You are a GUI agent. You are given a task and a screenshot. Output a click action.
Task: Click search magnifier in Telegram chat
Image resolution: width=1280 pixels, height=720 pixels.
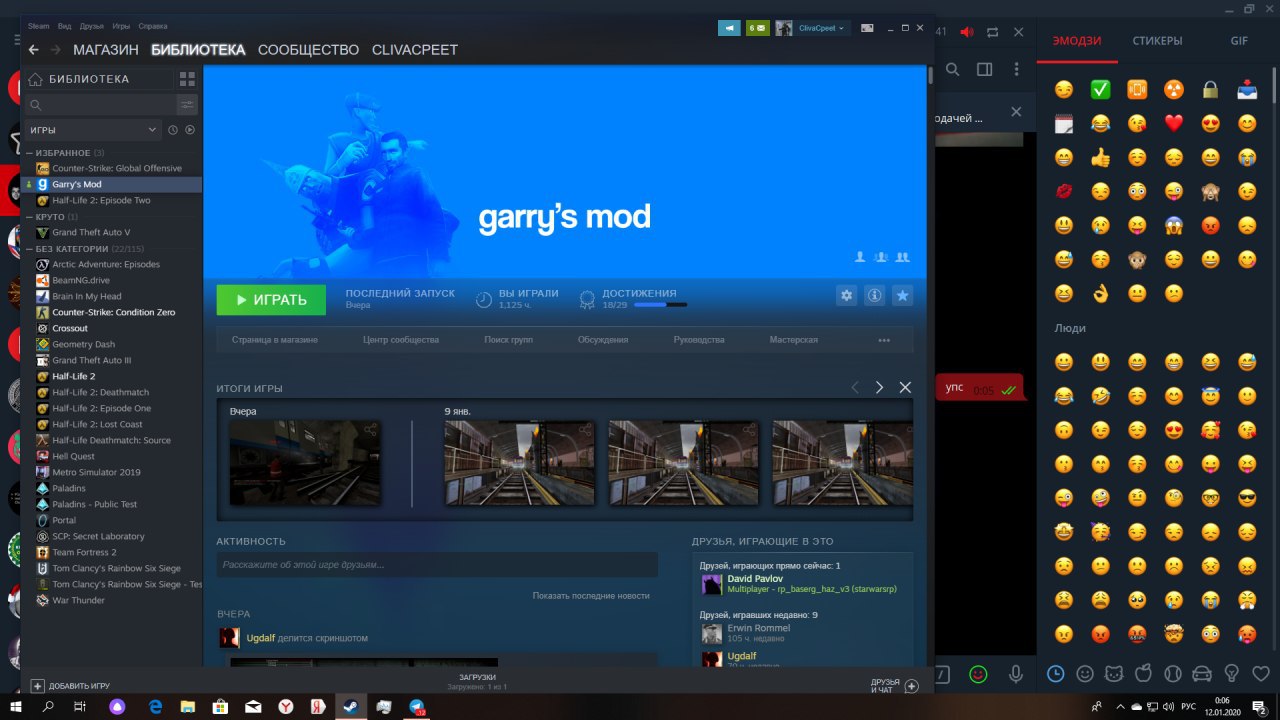[x=953, y=69]
